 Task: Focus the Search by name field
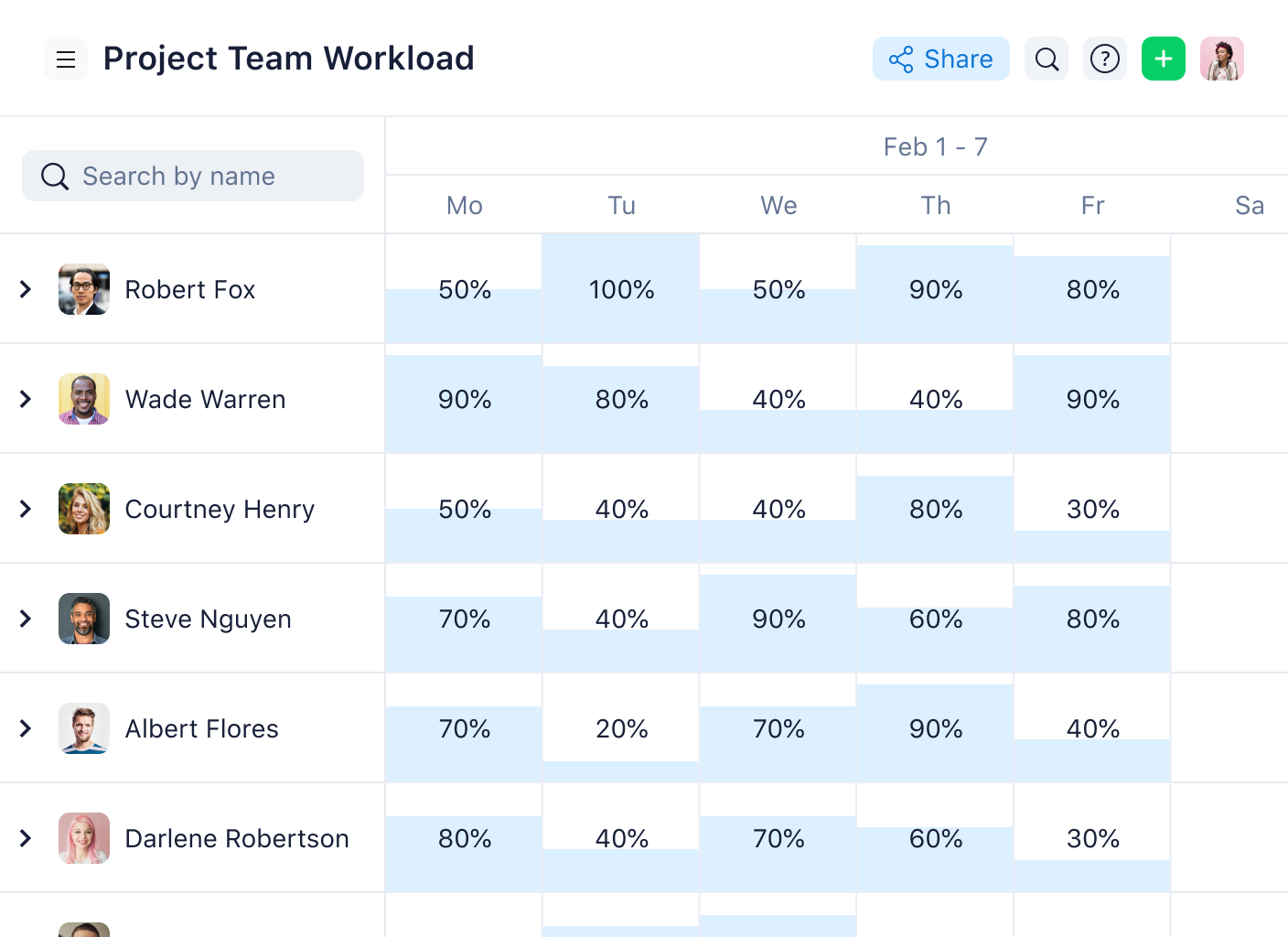[193, 176]
